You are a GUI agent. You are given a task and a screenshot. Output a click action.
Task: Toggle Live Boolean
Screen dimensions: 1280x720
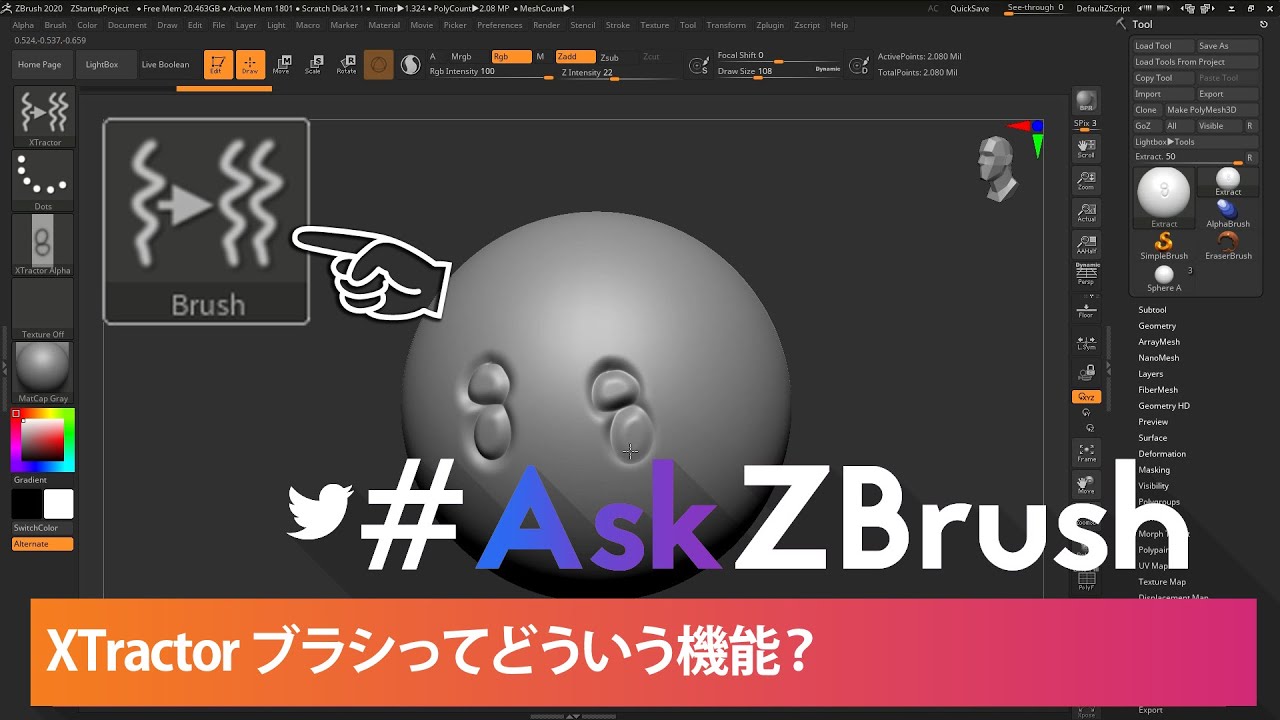165,65
